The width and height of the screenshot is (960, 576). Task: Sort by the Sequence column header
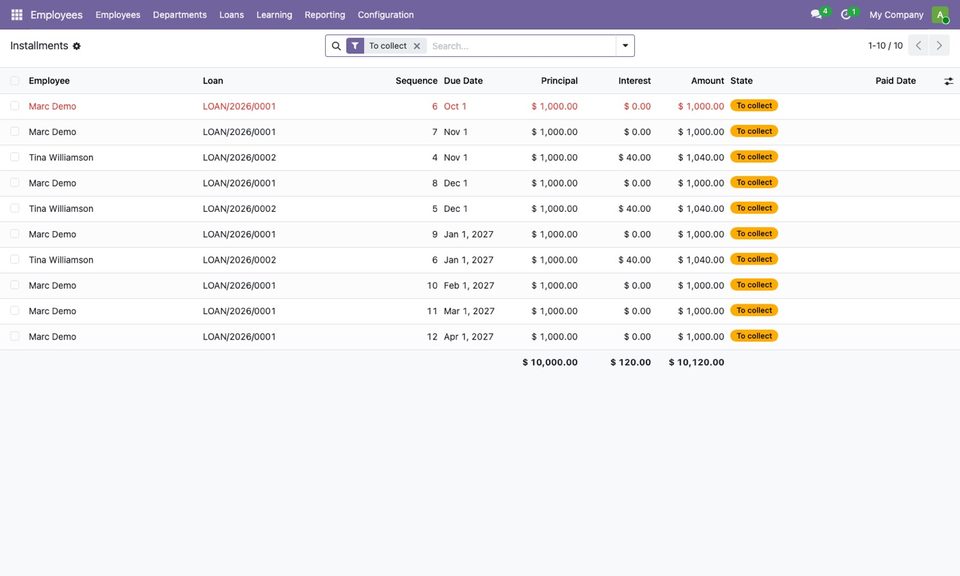(416, 81)
